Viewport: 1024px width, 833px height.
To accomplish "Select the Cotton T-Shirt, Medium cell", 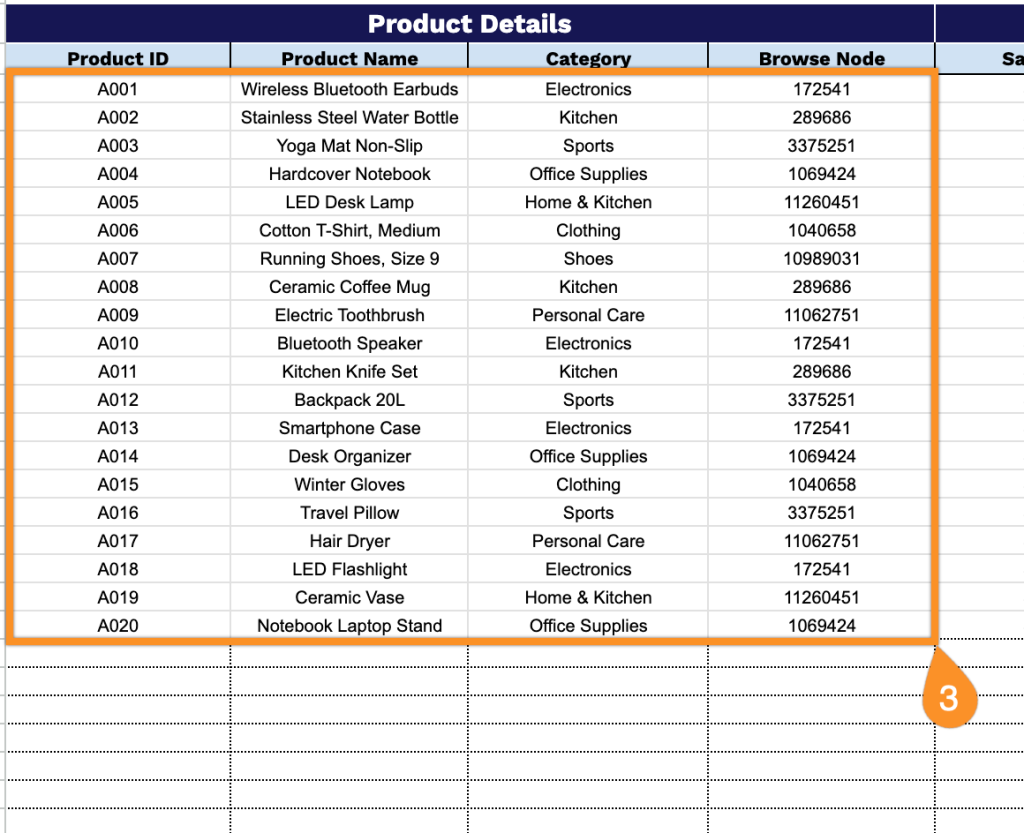I will tap(349, 230).
